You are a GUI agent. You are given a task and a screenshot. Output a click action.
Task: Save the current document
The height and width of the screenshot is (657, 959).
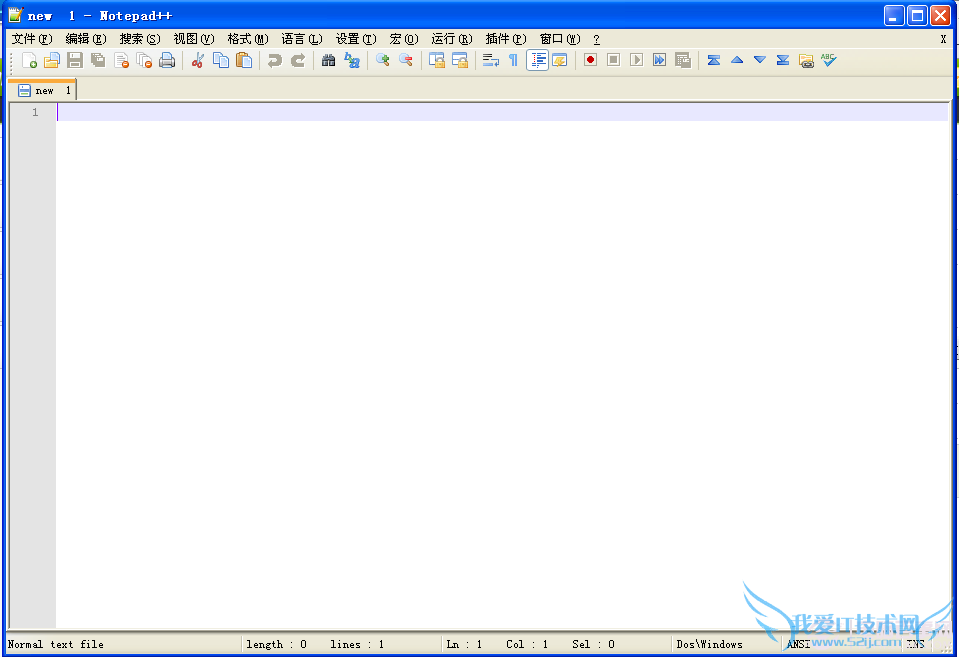point(74,60)
